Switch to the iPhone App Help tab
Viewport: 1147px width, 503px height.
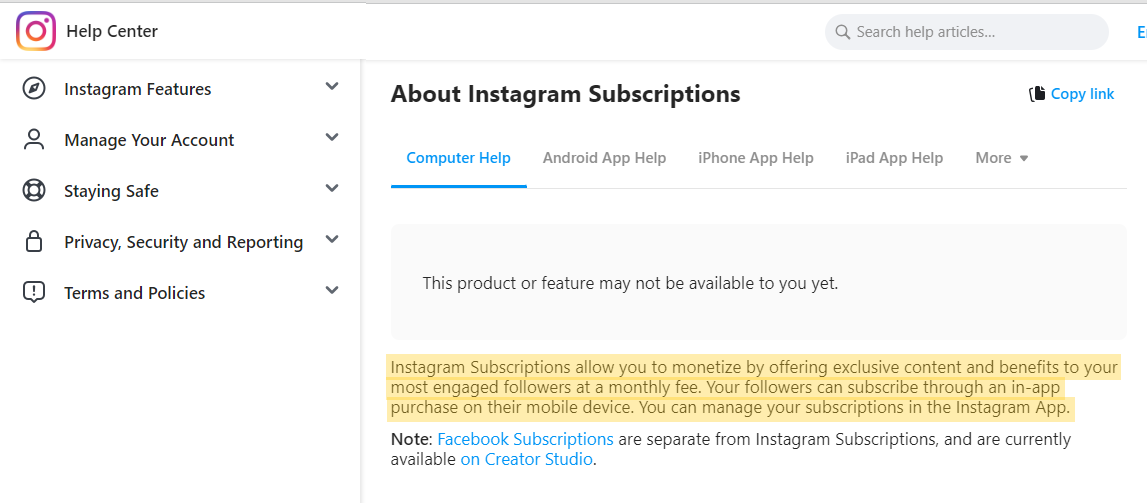click(755, 158)
